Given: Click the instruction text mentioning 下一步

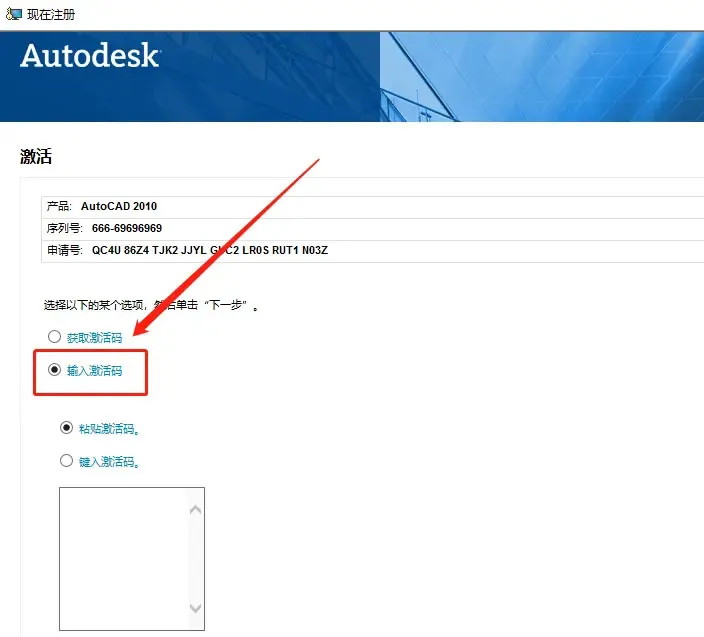Looking at the screenshot, I should coord(152,304).
